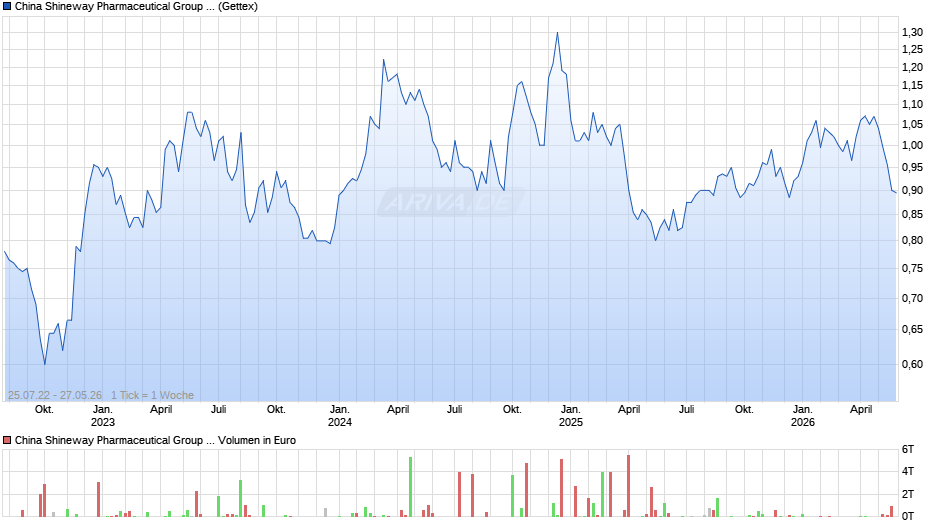Click the 1,15 price axis label
This screenshot has width=940, height=526.
pos(912,86)
